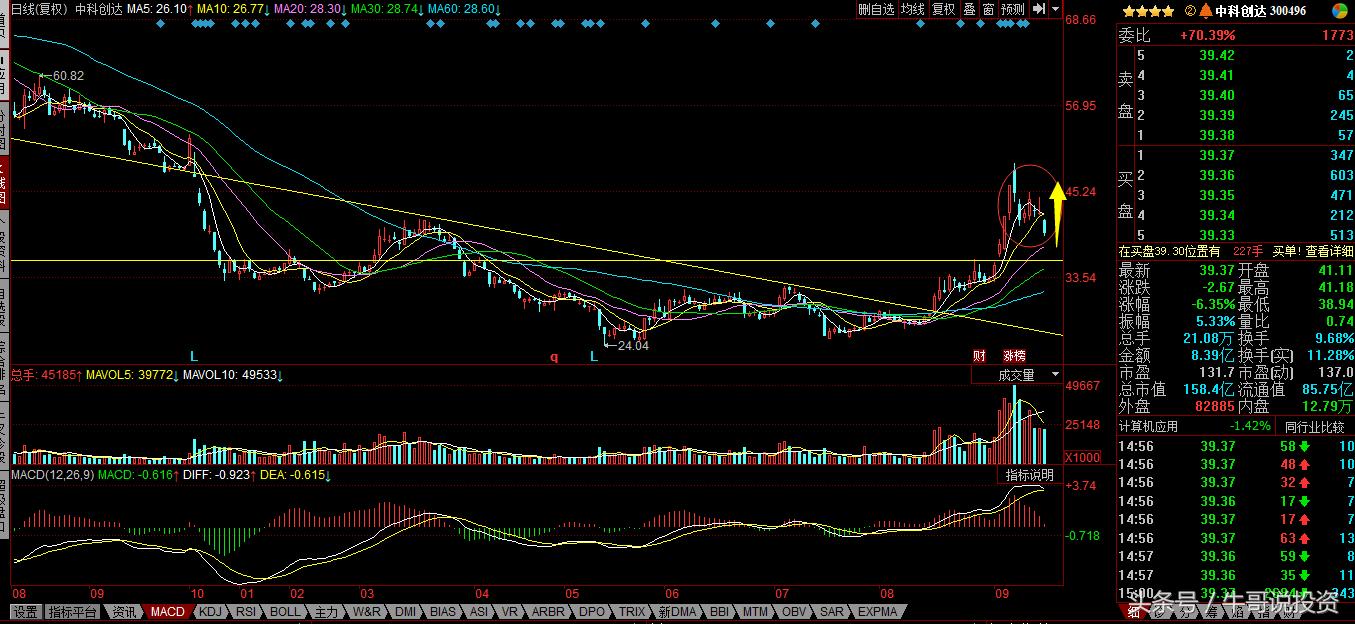
Task: Click the colorful pie chart icon
Action: pos(1339,10)
